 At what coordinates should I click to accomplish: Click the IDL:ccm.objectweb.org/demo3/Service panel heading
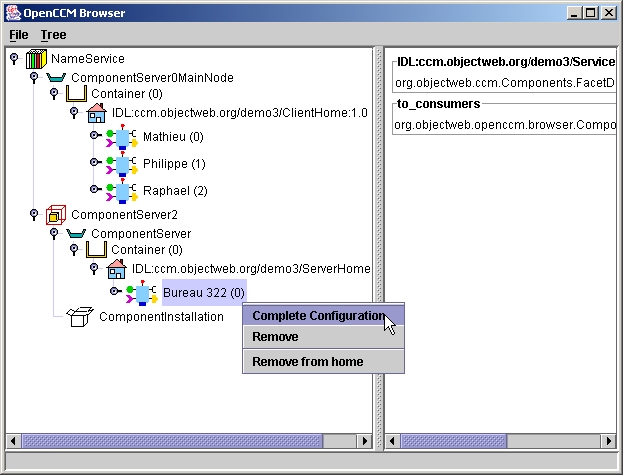[x=506, y=62]
